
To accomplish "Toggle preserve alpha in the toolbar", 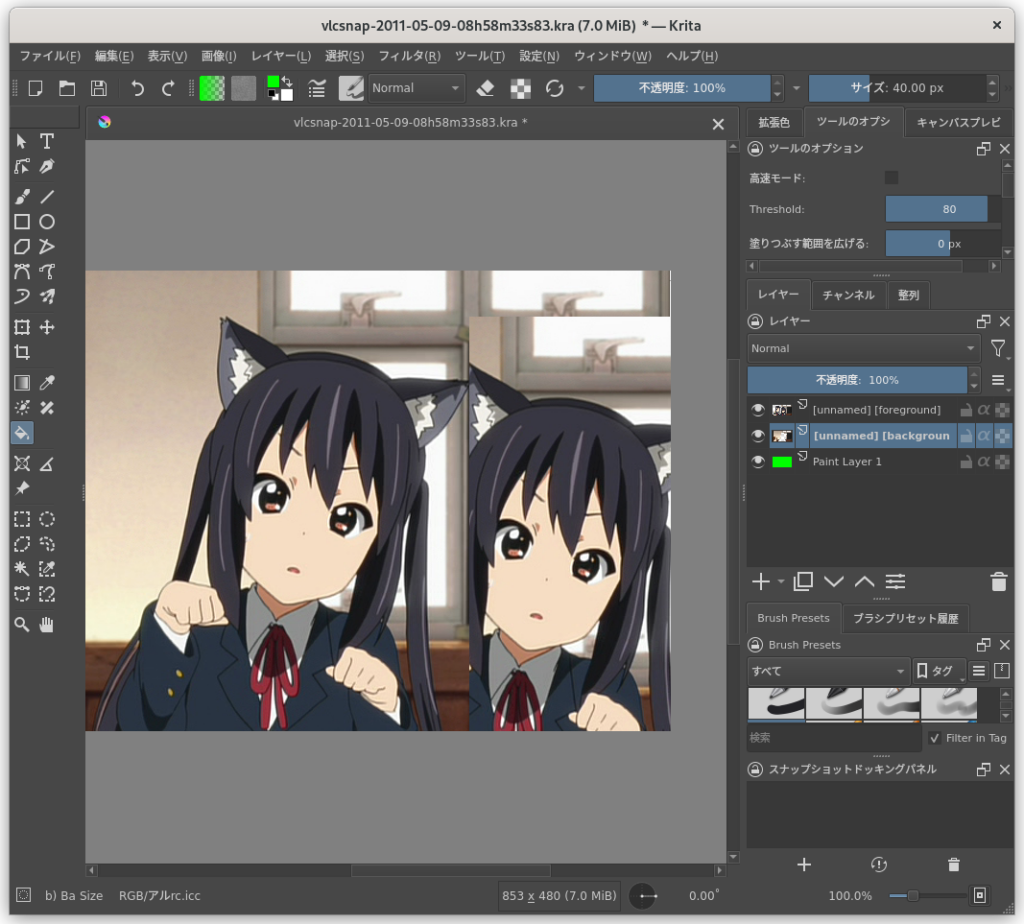I will pyautogui.click(x=520, y=88).
